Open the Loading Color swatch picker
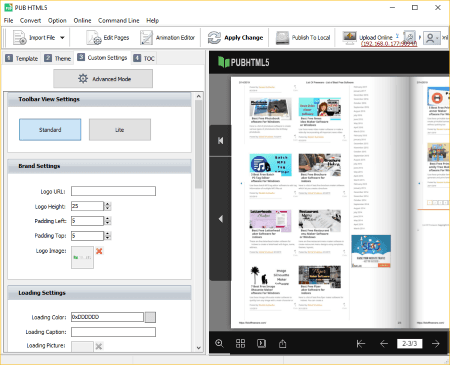Viewport: 450px width, 365px height. tap(150, 317)
